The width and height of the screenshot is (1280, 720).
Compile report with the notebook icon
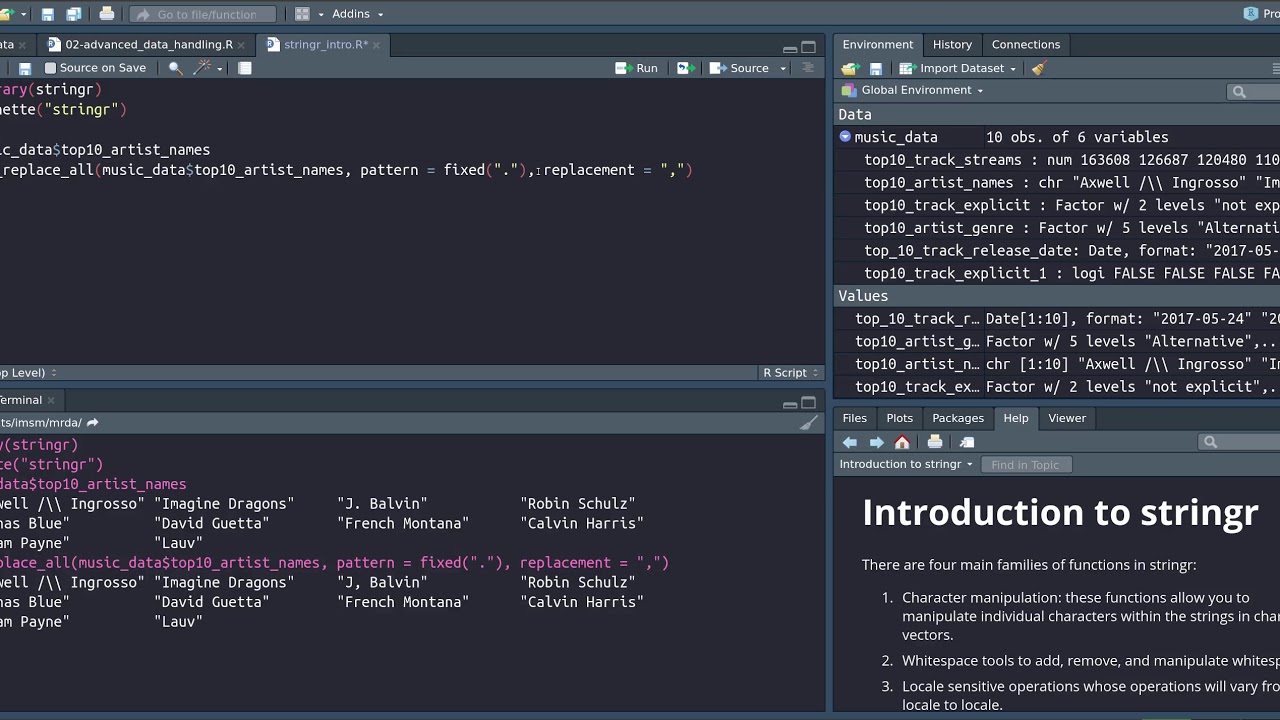(x=245, y=68)
